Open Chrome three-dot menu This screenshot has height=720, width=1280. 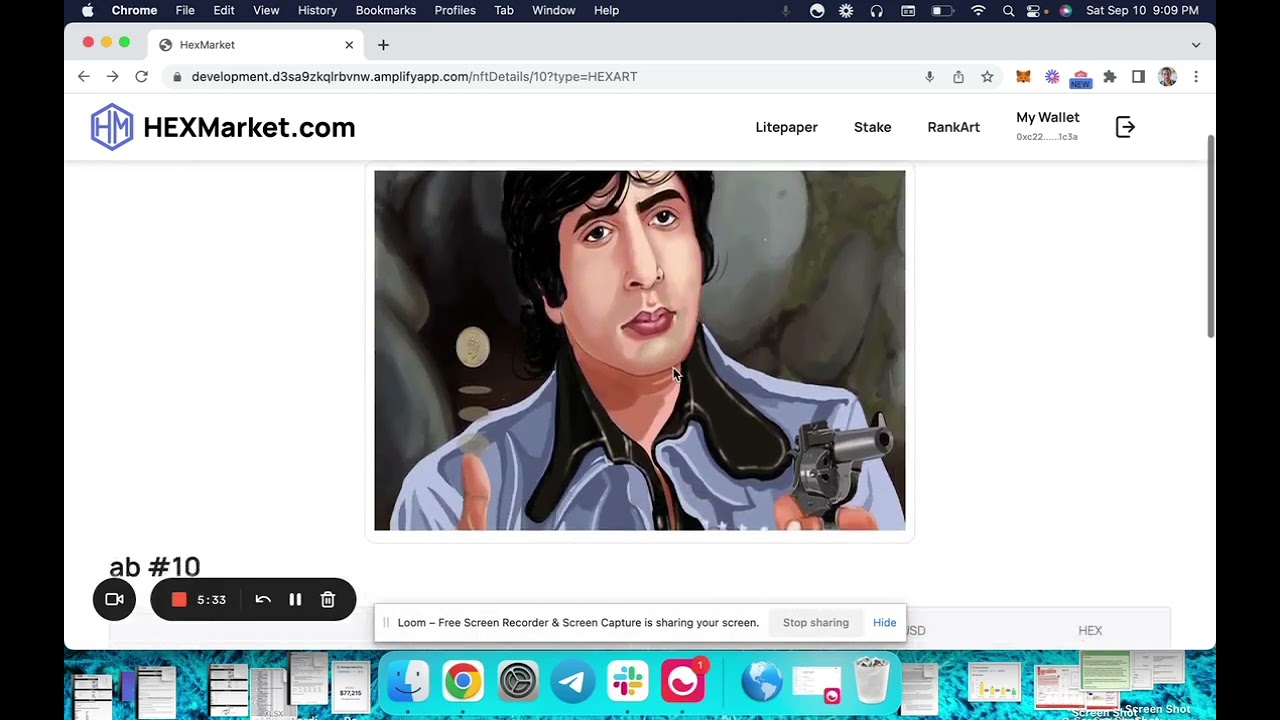[1196, 76]
